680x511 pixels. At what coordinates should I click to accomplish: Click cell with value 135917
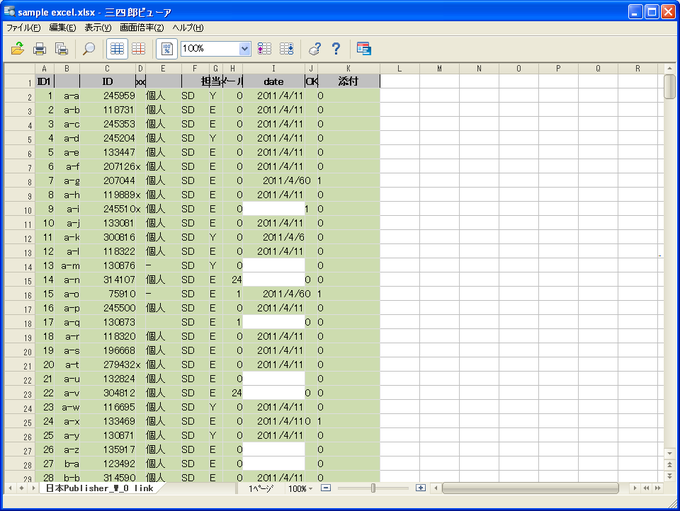108,449
